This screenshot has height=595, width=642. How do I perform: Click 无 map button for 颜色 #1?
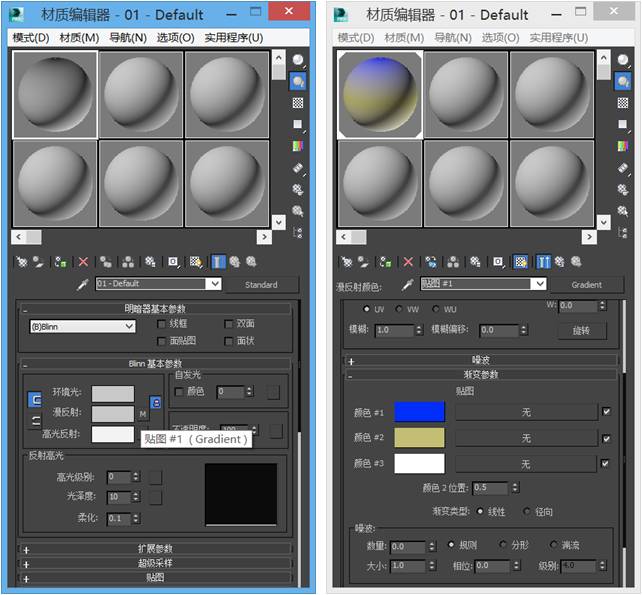click(526, 412)
